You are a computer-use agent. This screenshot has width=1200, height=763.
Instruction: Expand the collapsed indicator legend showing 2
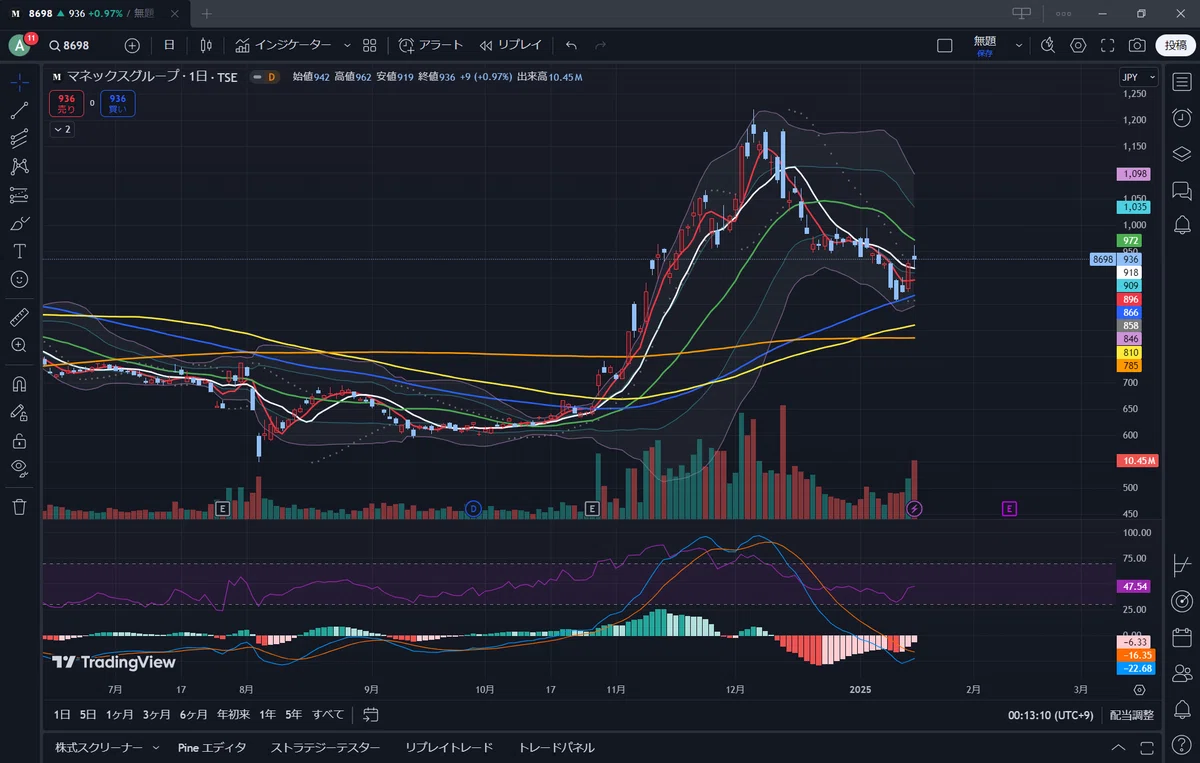62,130
